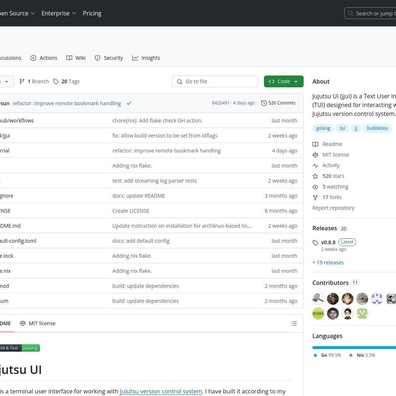
Task: Click the commit status check mark icon
Action: point(129,103)
